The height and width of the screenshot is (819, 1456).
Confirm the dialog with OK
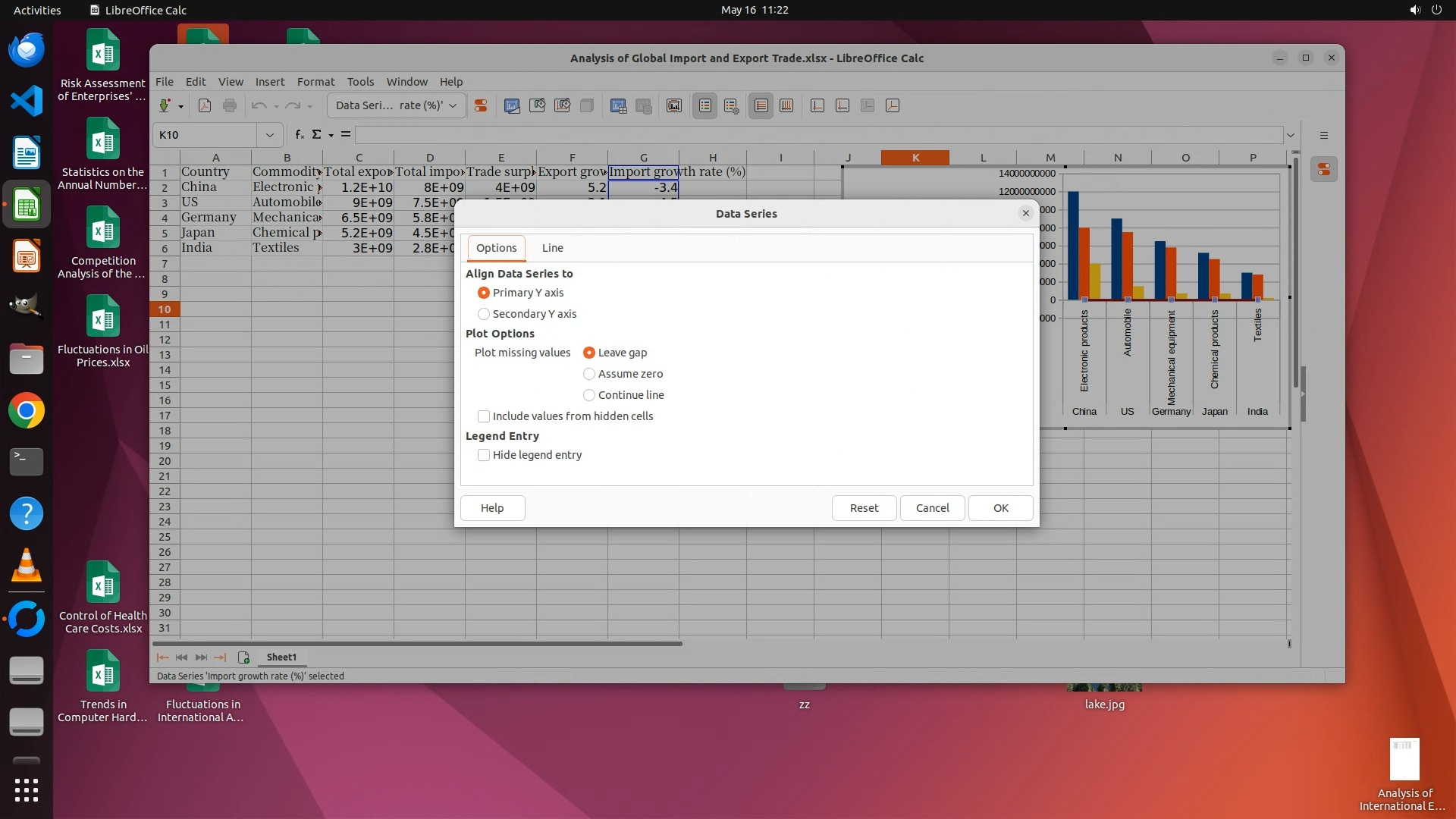pos(1000,508)
